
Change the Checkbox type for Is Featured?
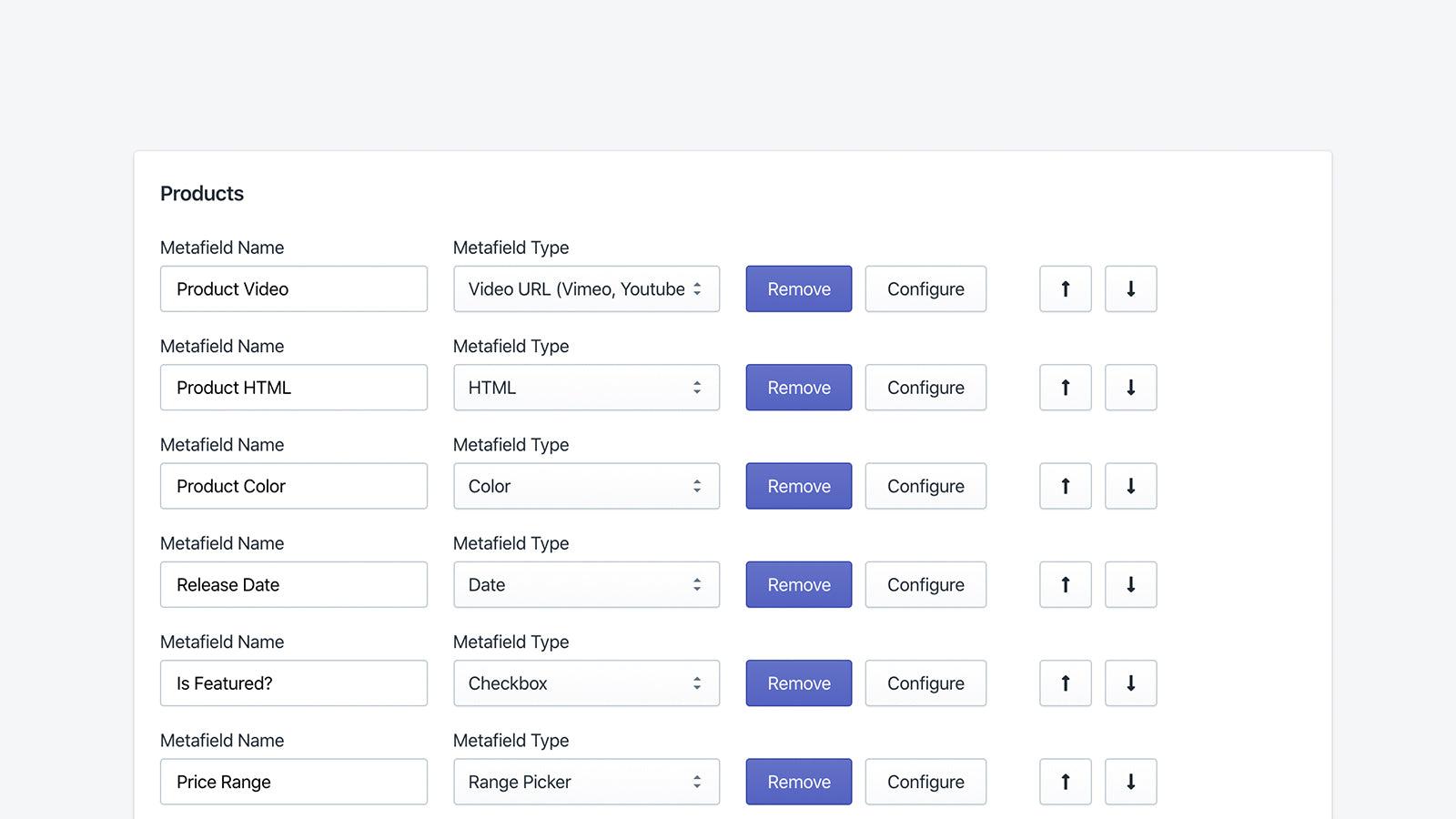click(x=586, y=682)
